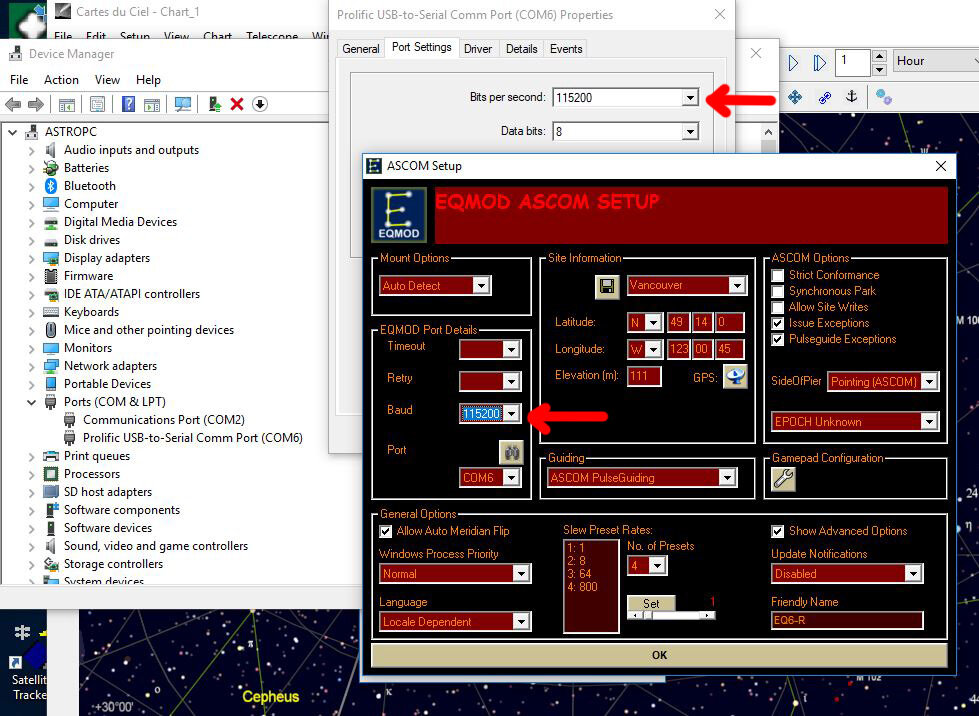Open the COM6 Port dropdown
This screenshot has height=716, width=979.
tap(511, 478)
